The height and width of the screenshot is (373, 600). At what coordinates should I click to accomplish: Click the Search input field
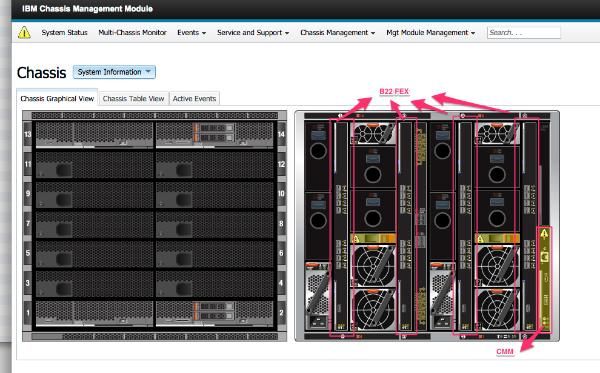click(x=523, y=33)
